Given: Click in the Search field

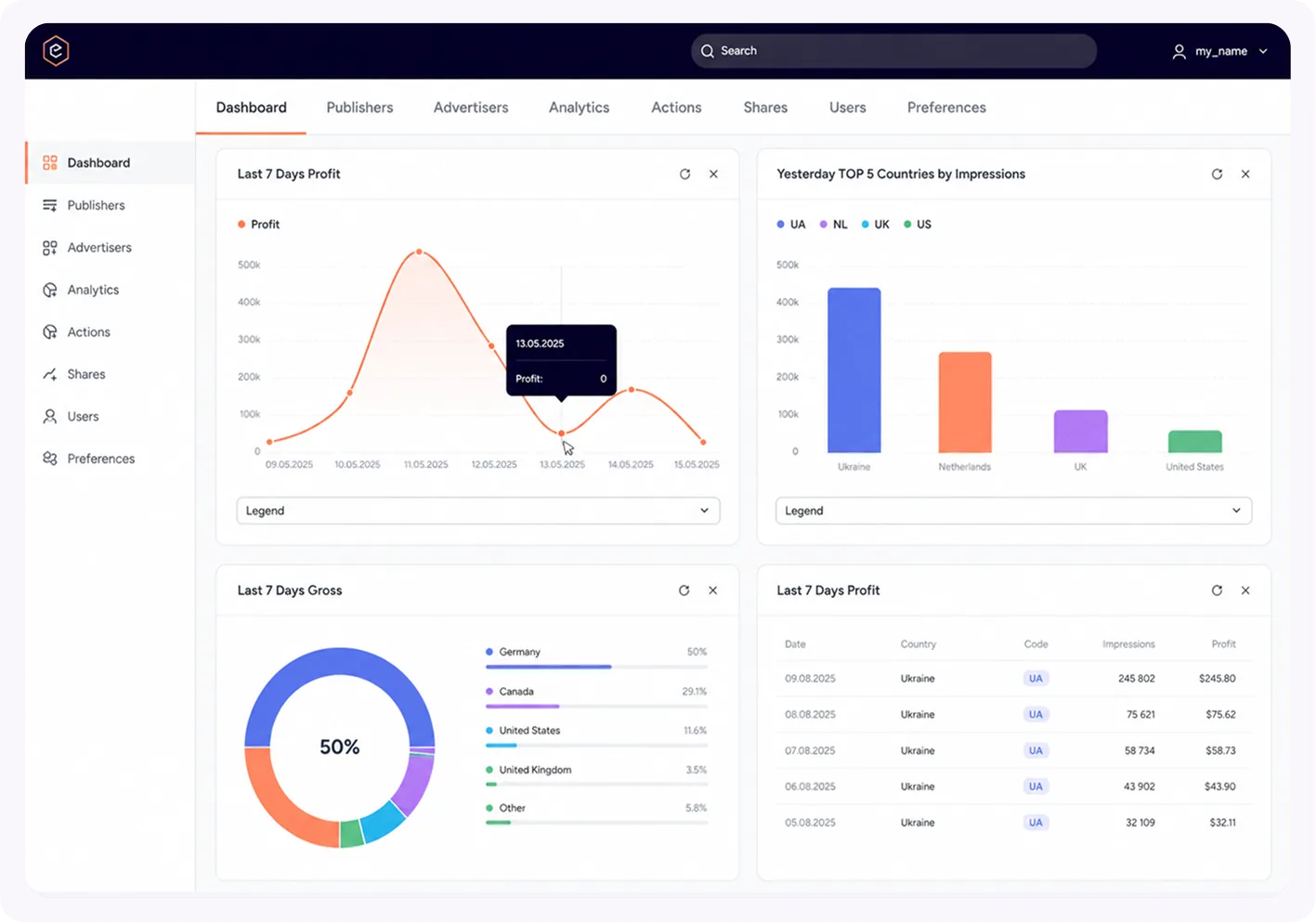Looking at the screenshot, I should point(893,51).
